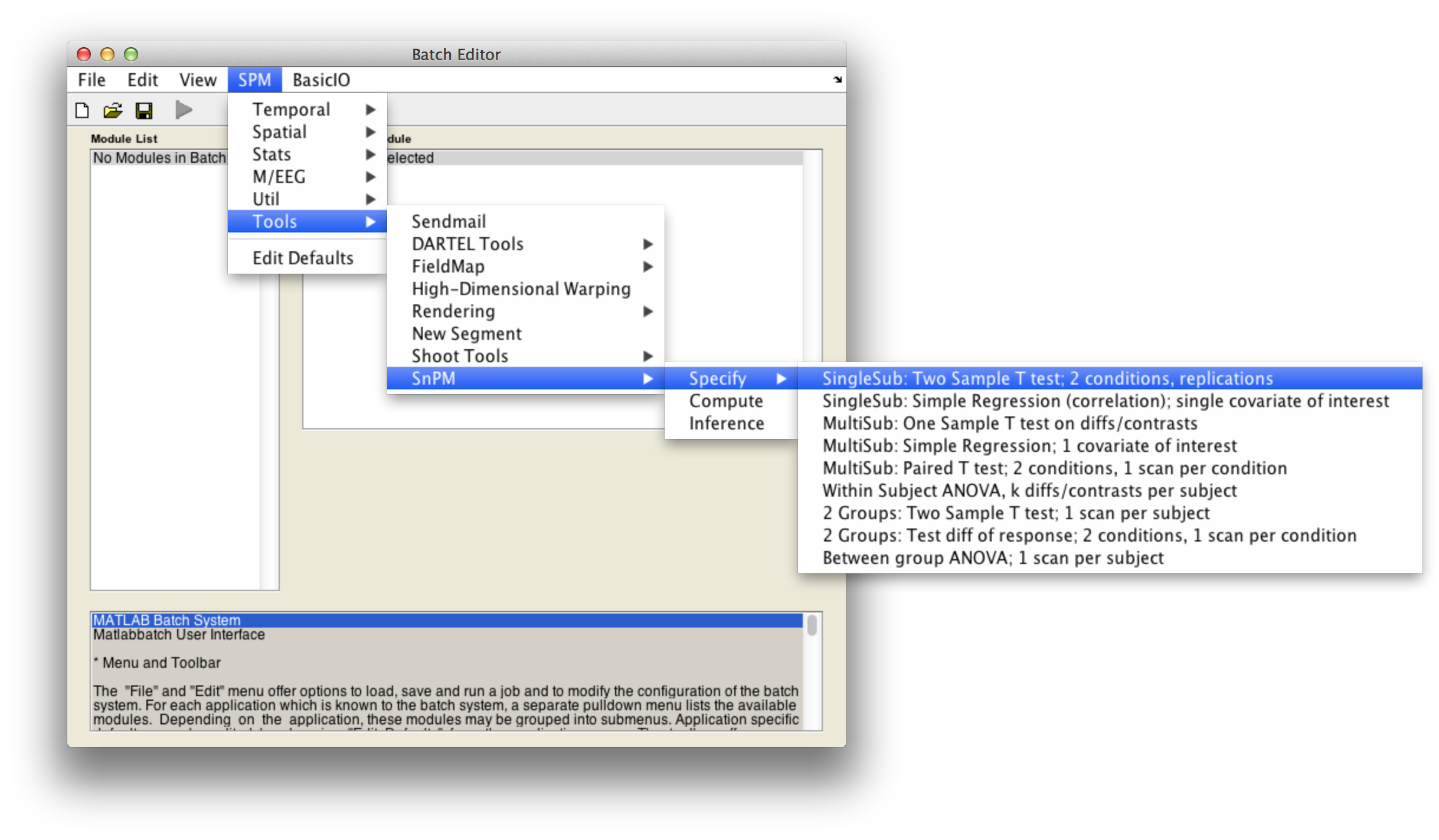Choose MultiSub One Sample T test
This screenshot has width=1439, height=840.
click(1110, 424)
